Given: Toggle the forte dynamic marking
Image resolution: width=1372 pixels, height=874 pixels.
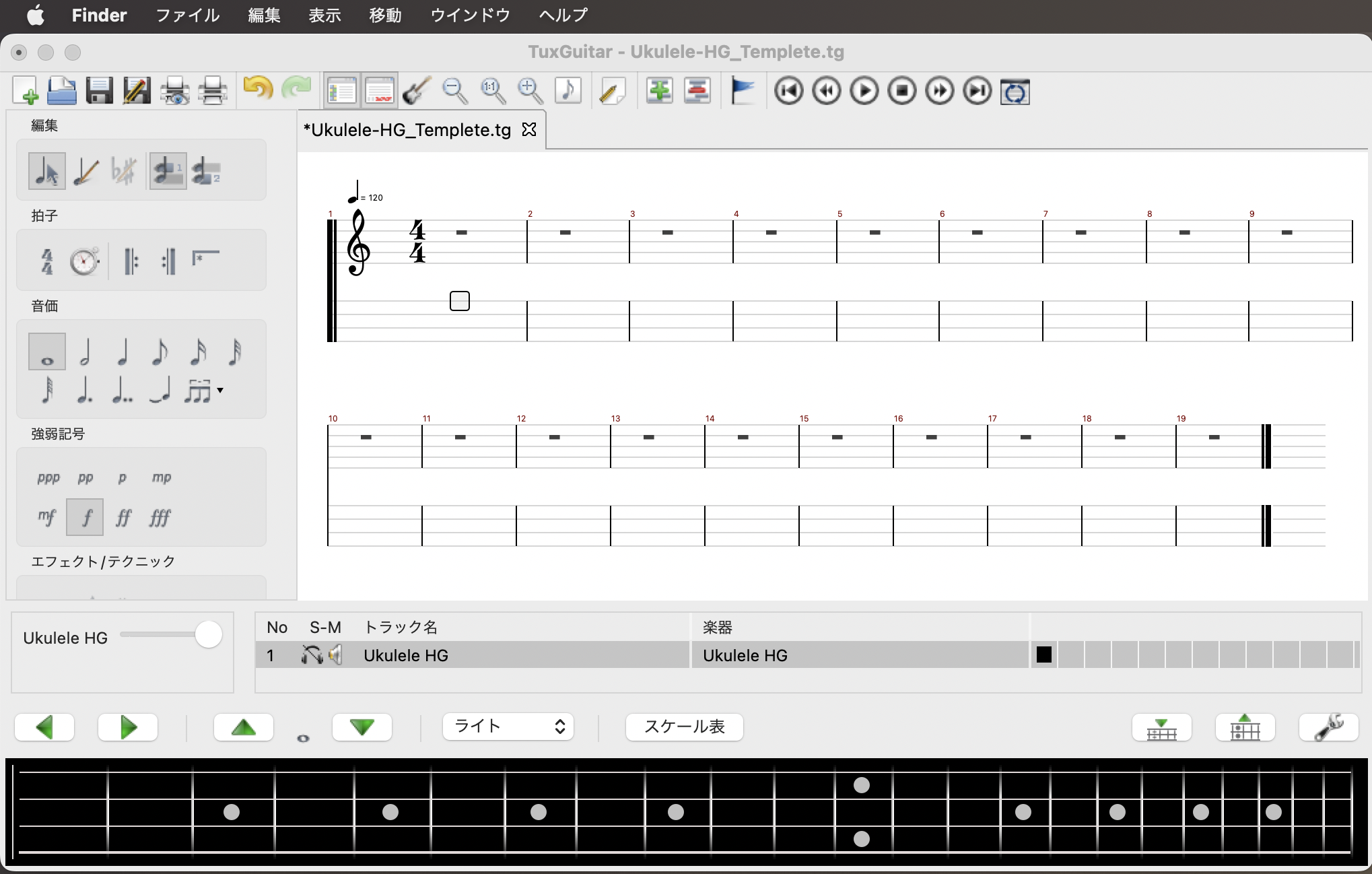Looking at the screenshot, I should [x=85, y=517].
